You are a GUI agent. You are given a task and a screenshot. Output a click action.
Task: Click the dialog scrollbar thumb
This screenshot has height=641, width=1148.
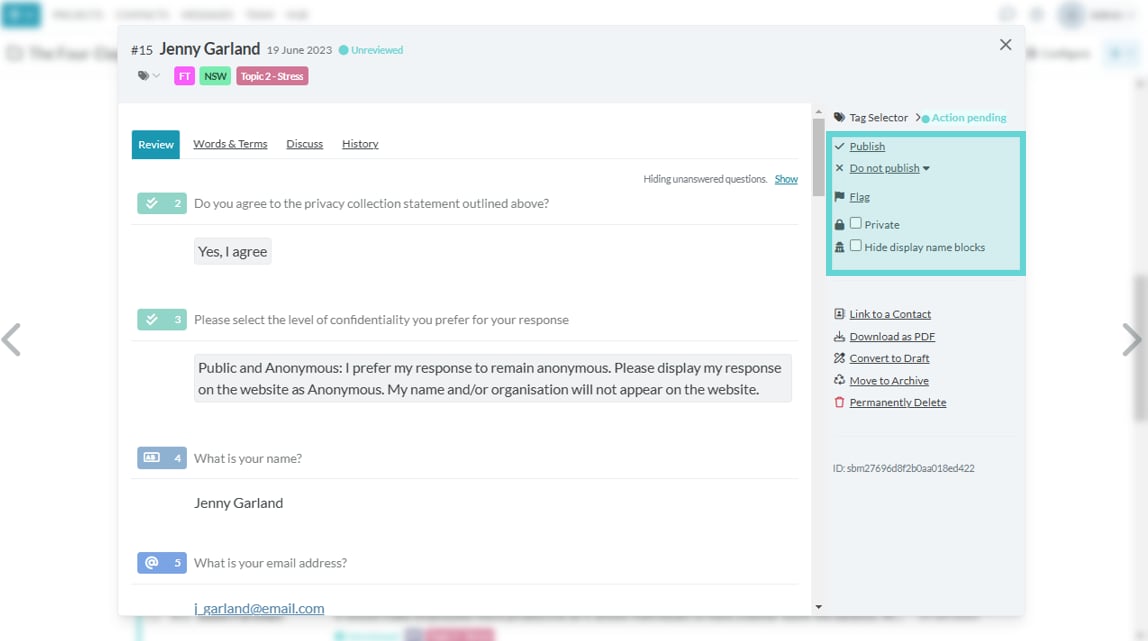(x=818, y=157)
